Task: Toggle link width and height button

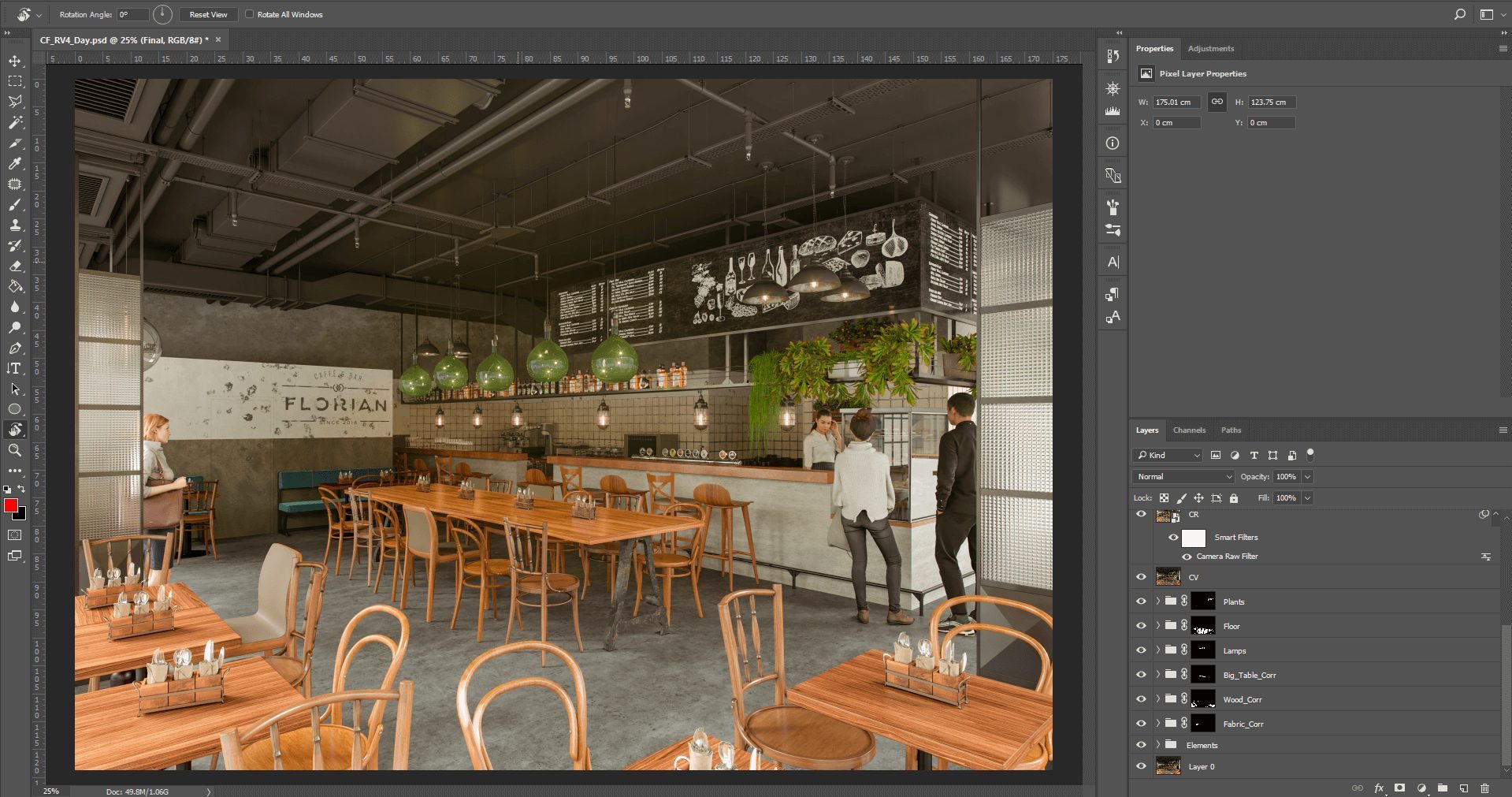Action: click(1217, 102)
